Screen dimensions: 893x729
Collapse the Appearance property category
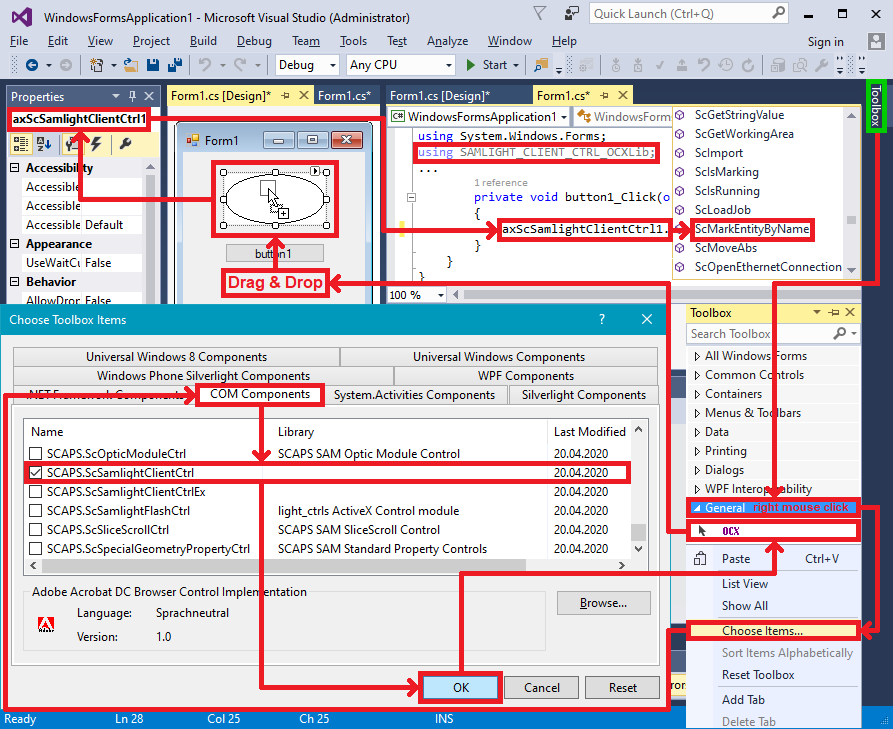15,244
